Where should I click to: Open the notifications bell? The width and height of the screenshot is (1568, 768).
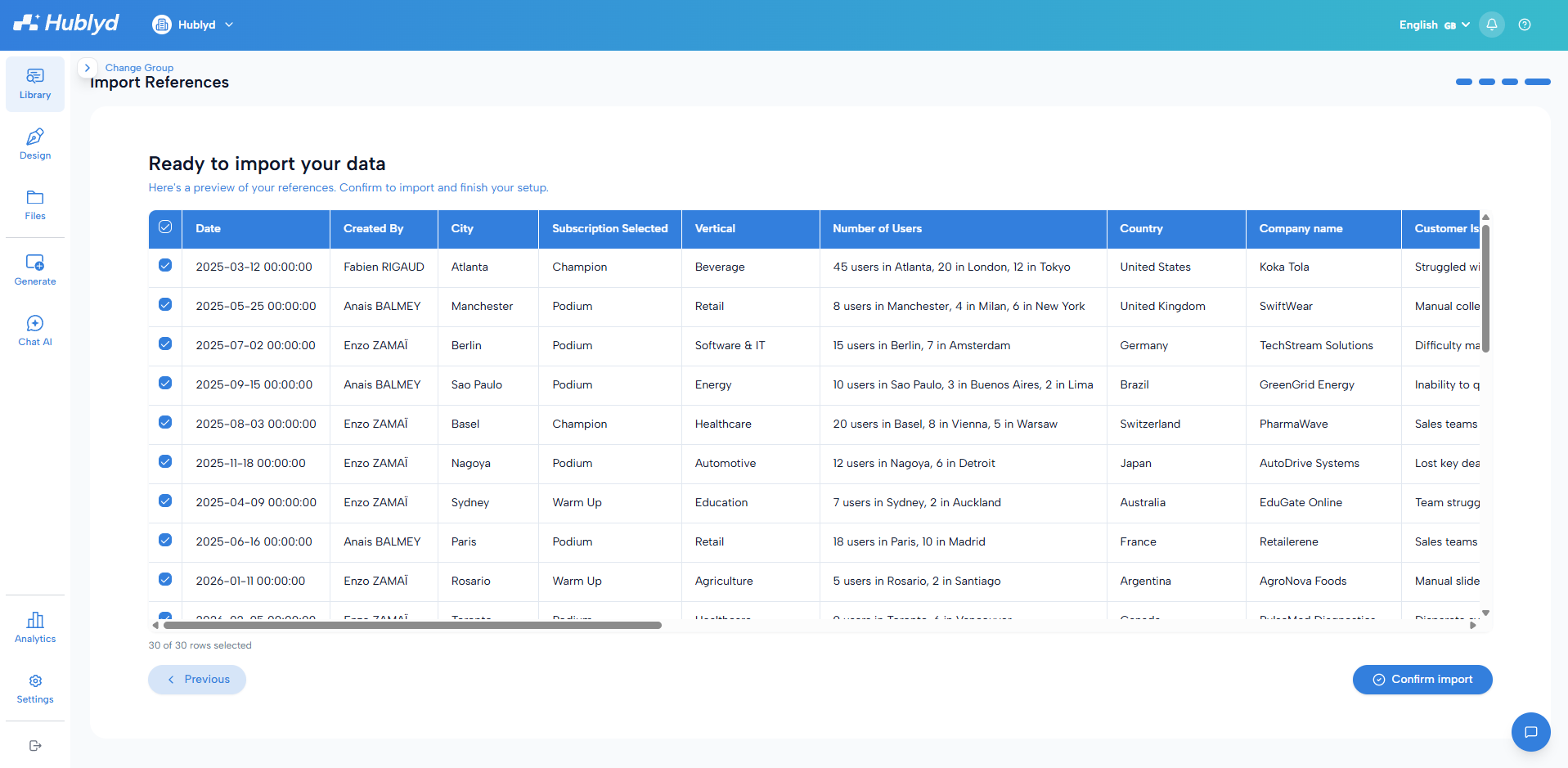(x=1492, y=25)
